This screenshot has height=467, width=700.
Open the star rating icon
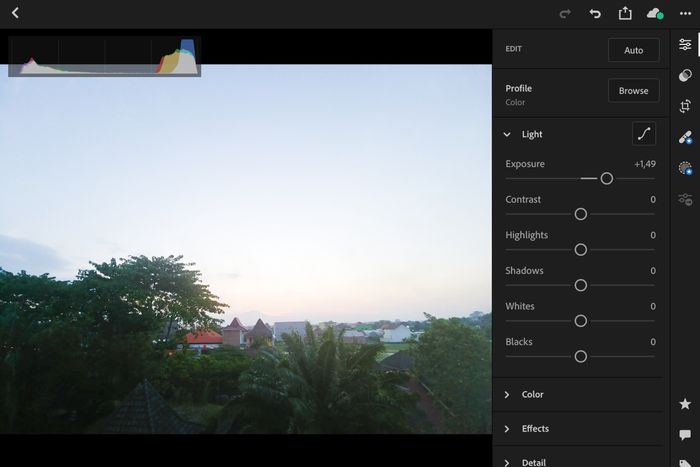coord(685,404)
